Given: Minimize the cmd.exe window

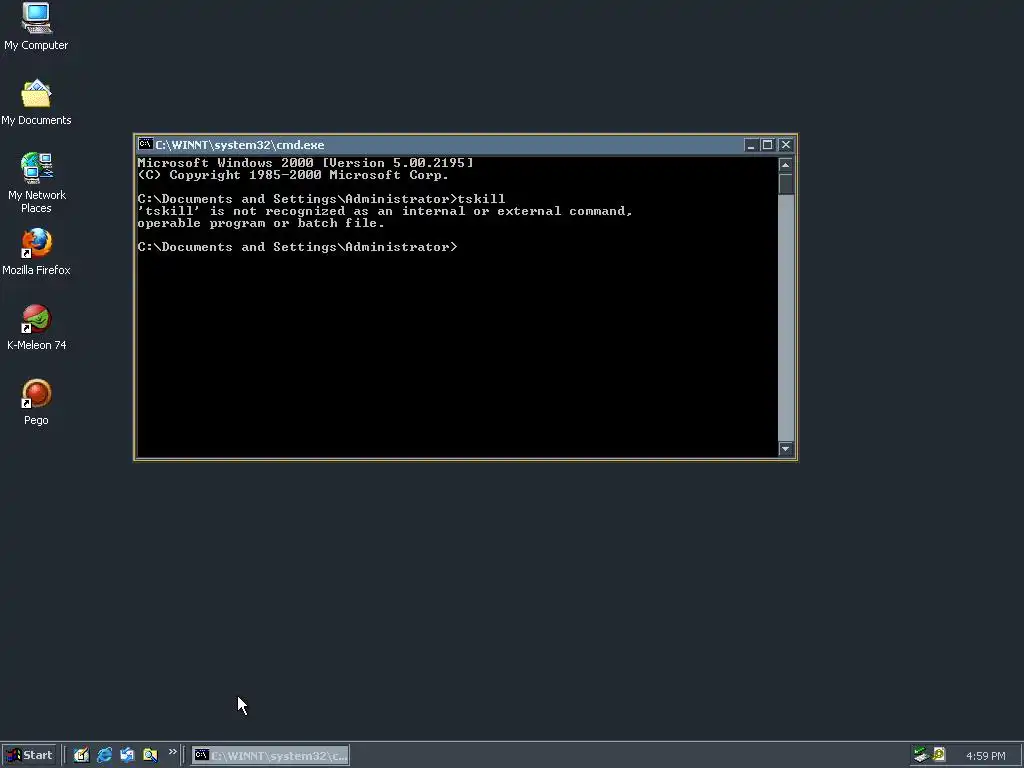Looking at the screenshot, I should click(751, 145).
